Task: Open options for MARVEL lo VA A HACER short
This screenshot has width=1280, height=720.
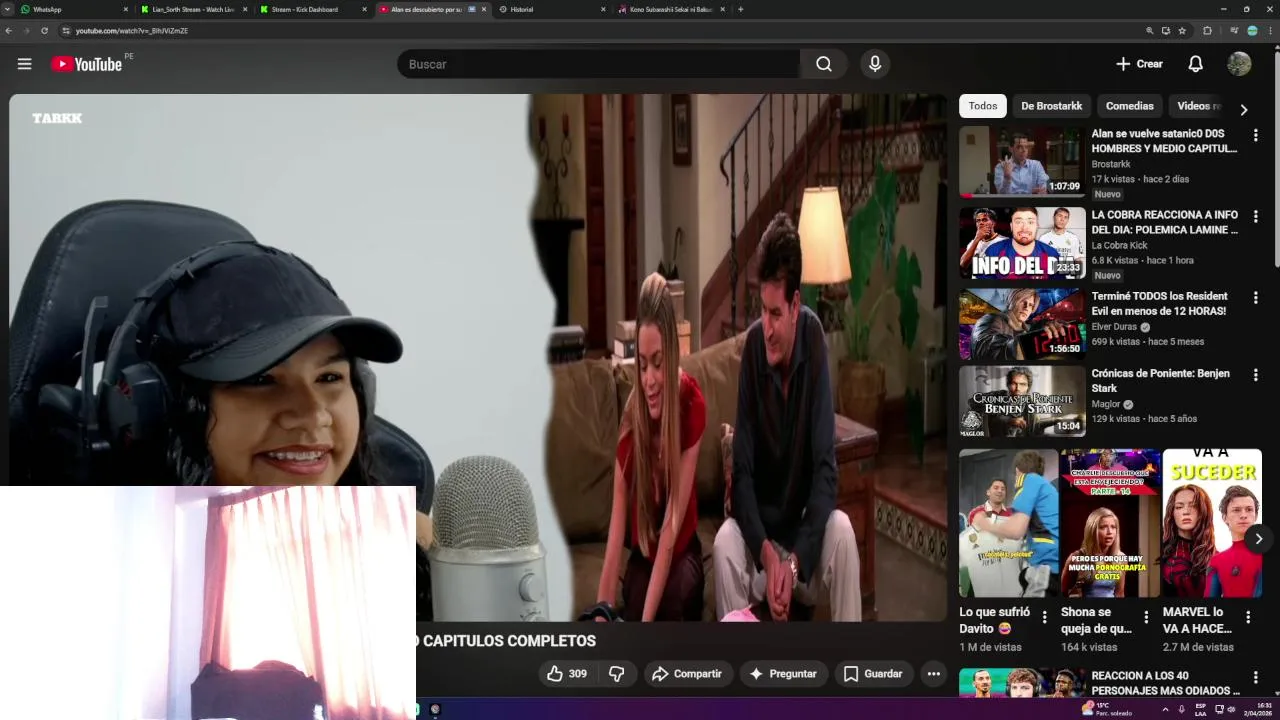Action: point(1248,617)
